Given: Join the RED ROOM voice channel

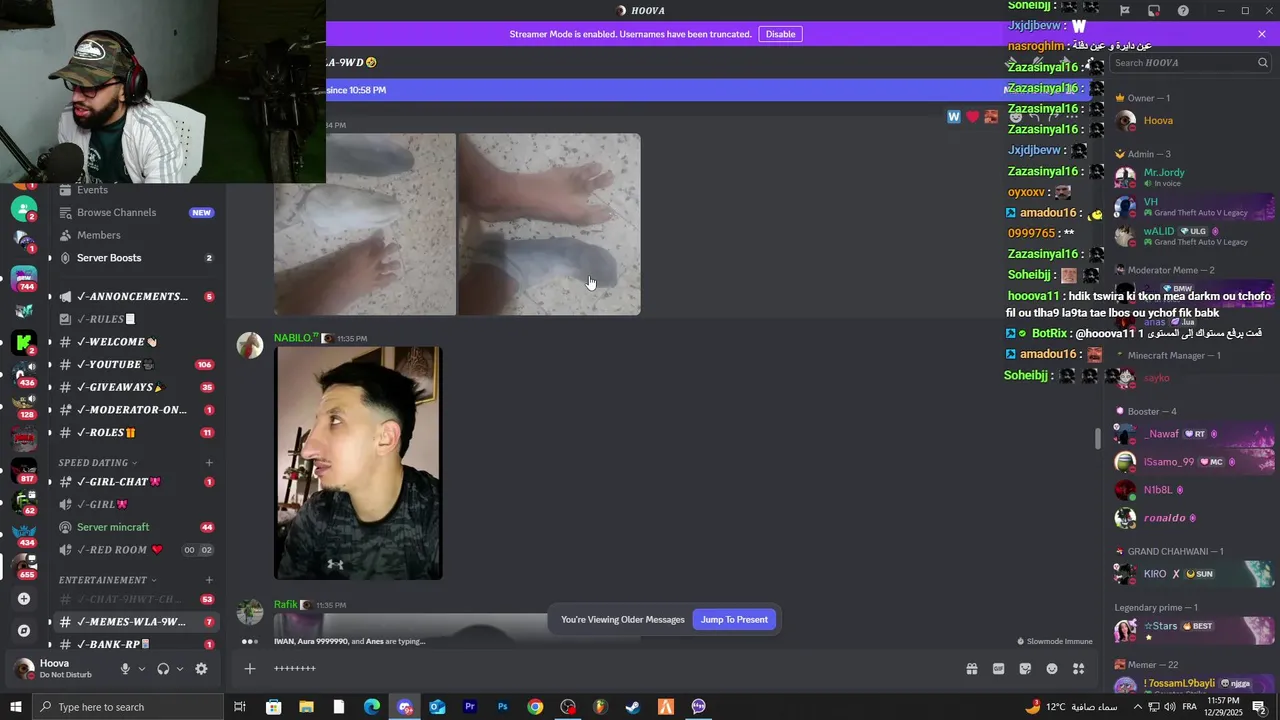Looking at the screenshot, I should (137, 550).
